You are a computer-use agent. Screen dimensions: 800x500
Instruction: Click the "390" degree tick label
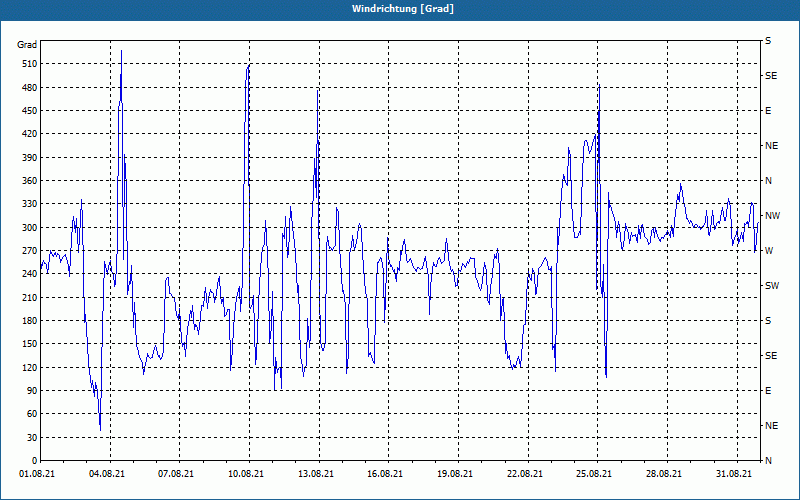coord(30,158)
